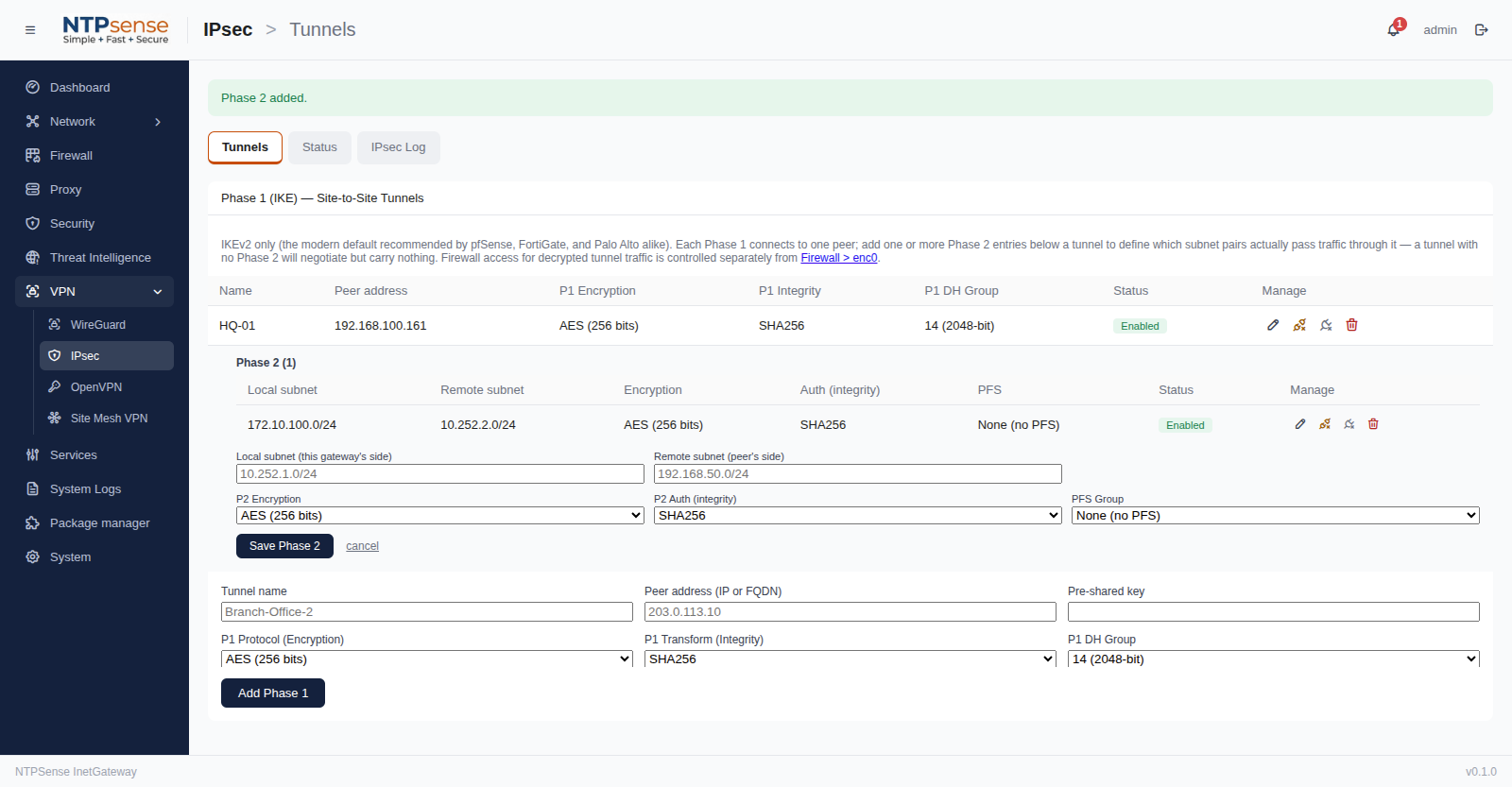The width and height of the screenshot is (1512, 787).
Task: Open WireGuard in the VPN submenu
Action: click(107, 325)
